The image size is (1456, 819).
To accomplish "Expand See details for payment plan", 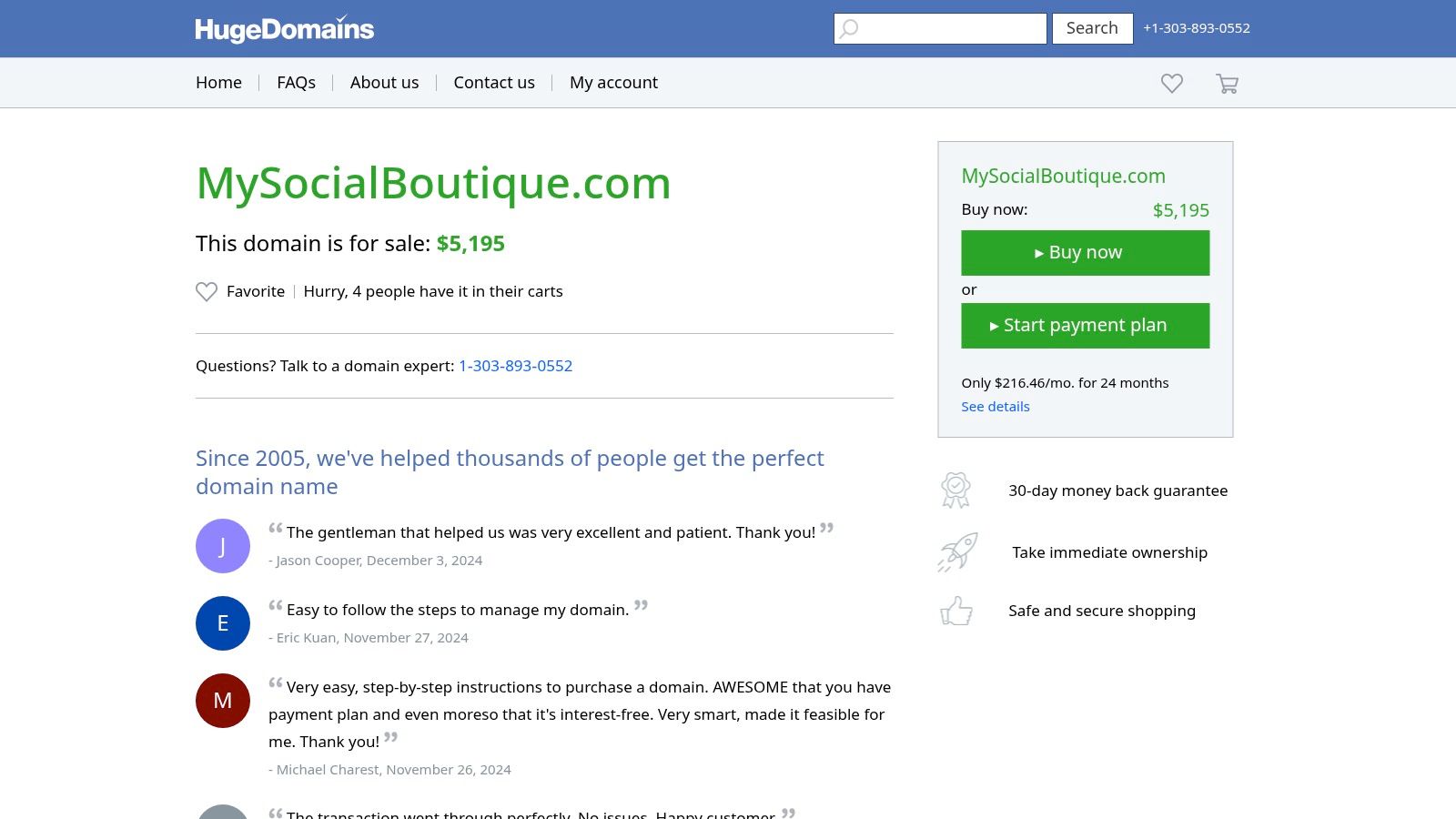I will point(996,407).
